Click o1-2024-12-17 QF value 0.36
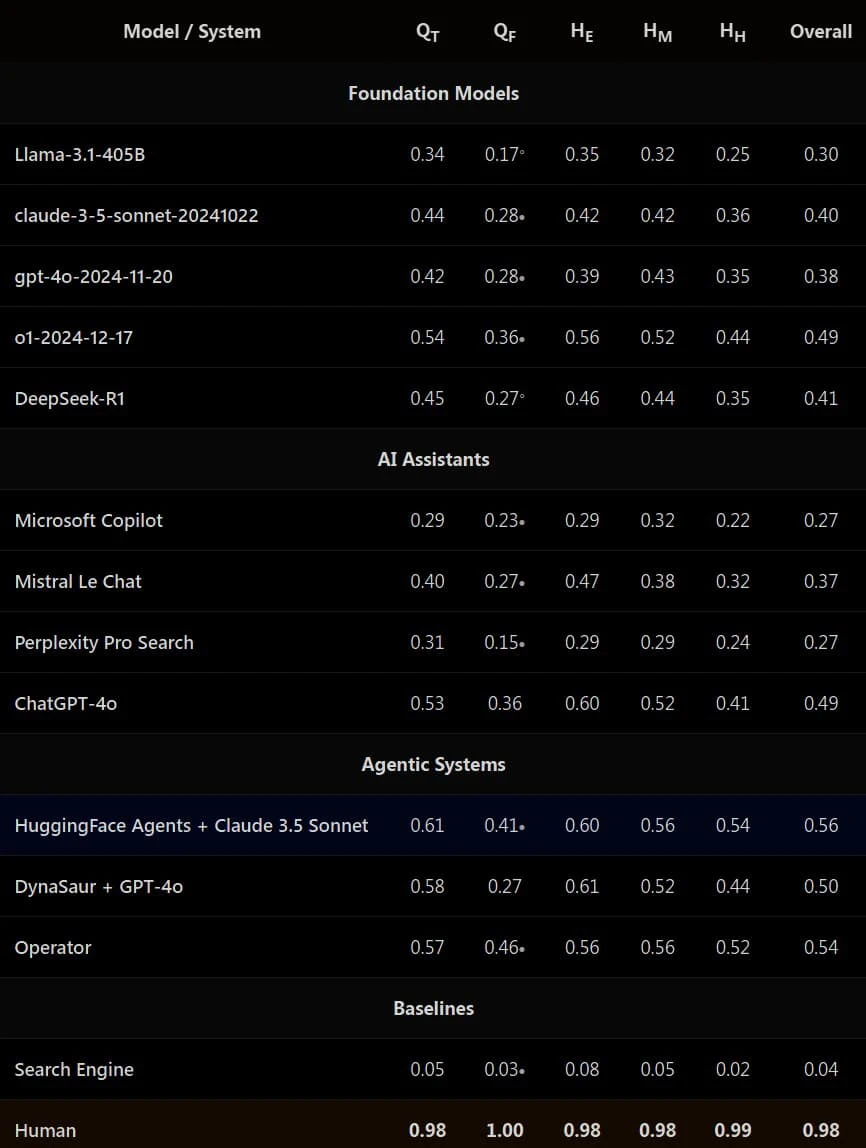The image size is (866, 1148). (504, 338)
